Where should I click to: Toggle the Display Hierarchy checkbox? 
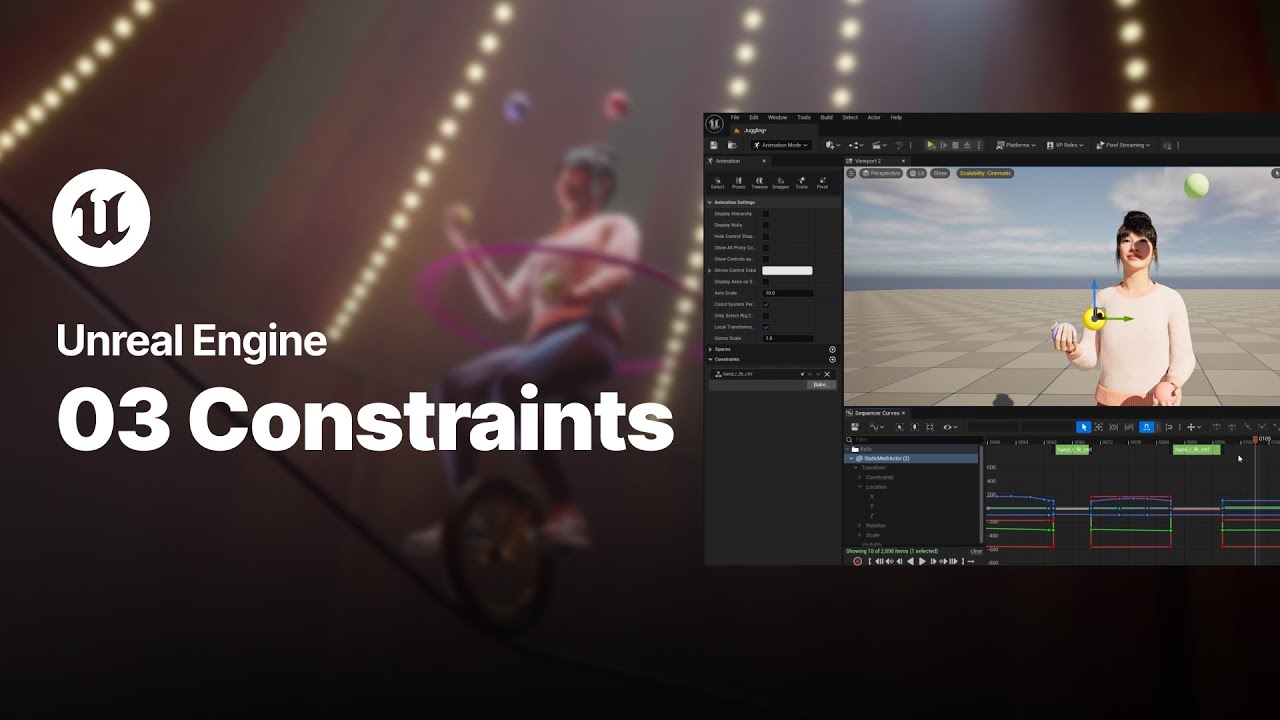[x=766, y=214]
